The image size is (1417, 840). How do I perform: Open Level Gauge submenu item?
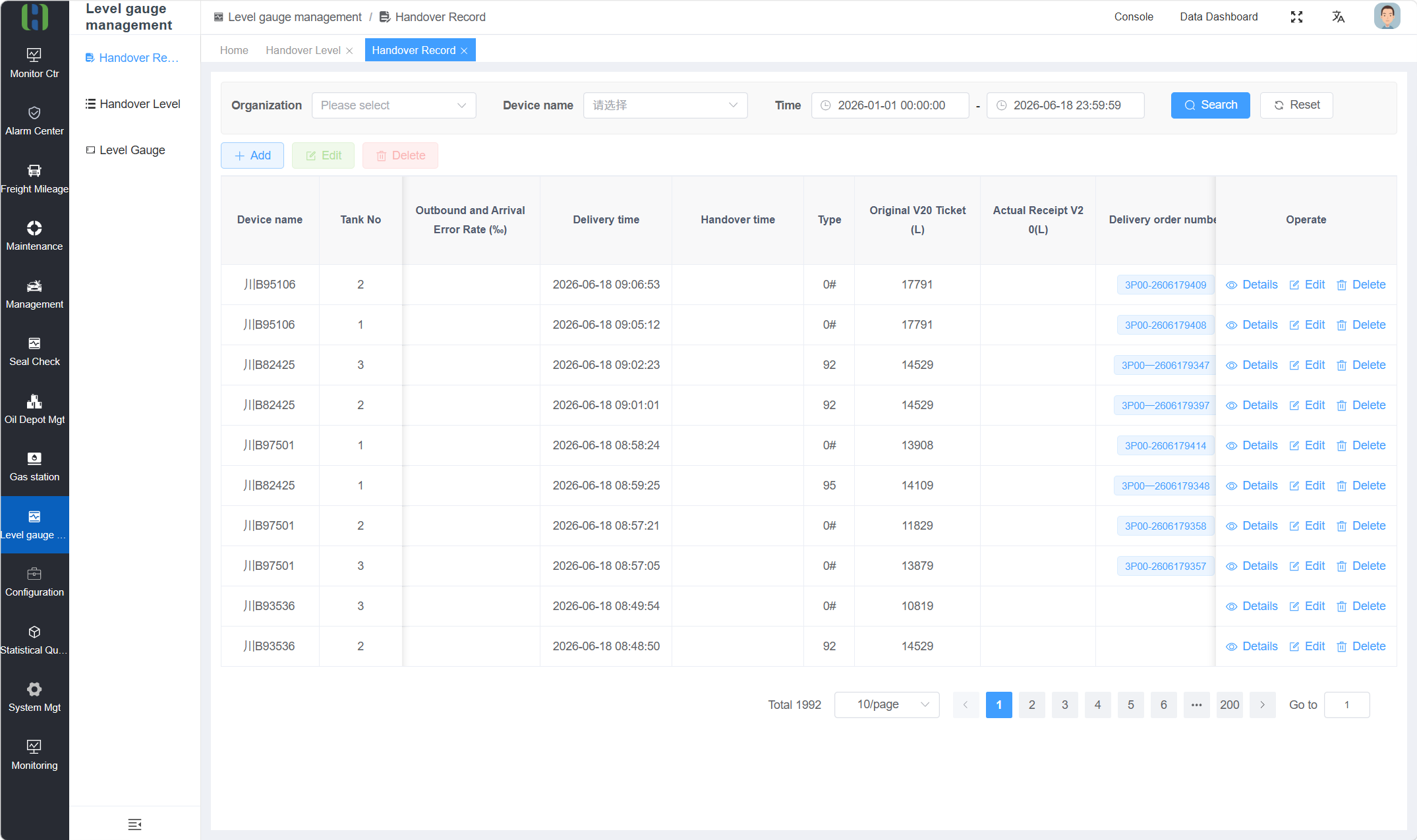[126, 150]
